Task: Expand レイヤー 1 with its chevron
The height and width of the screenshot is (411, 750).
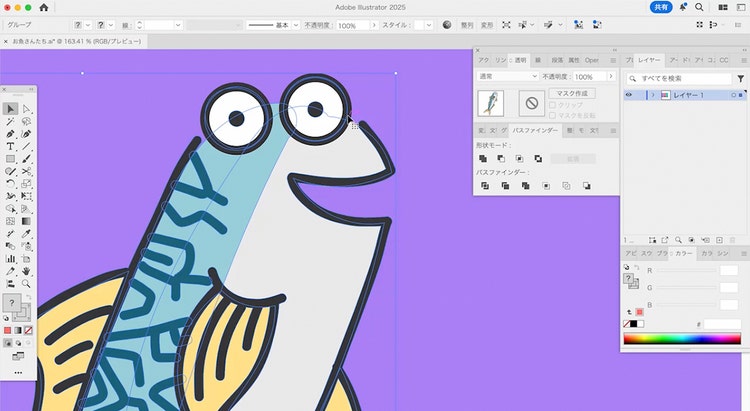Action: (x=653, y=95)
